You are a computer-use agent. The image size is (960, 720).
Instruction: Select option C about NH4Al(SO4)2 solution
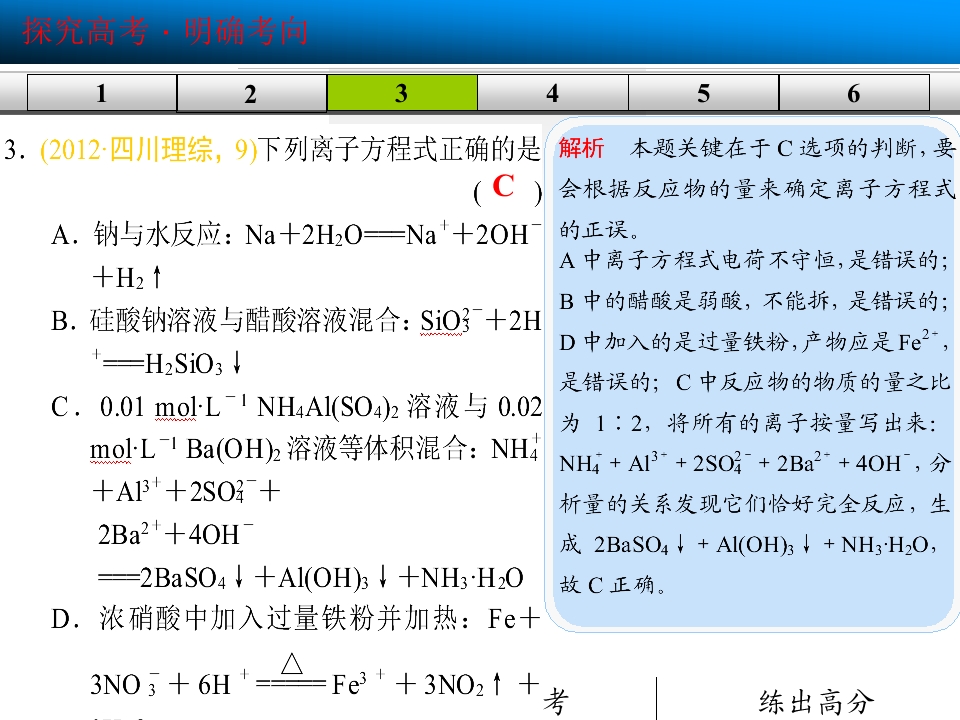click(296, 492)
